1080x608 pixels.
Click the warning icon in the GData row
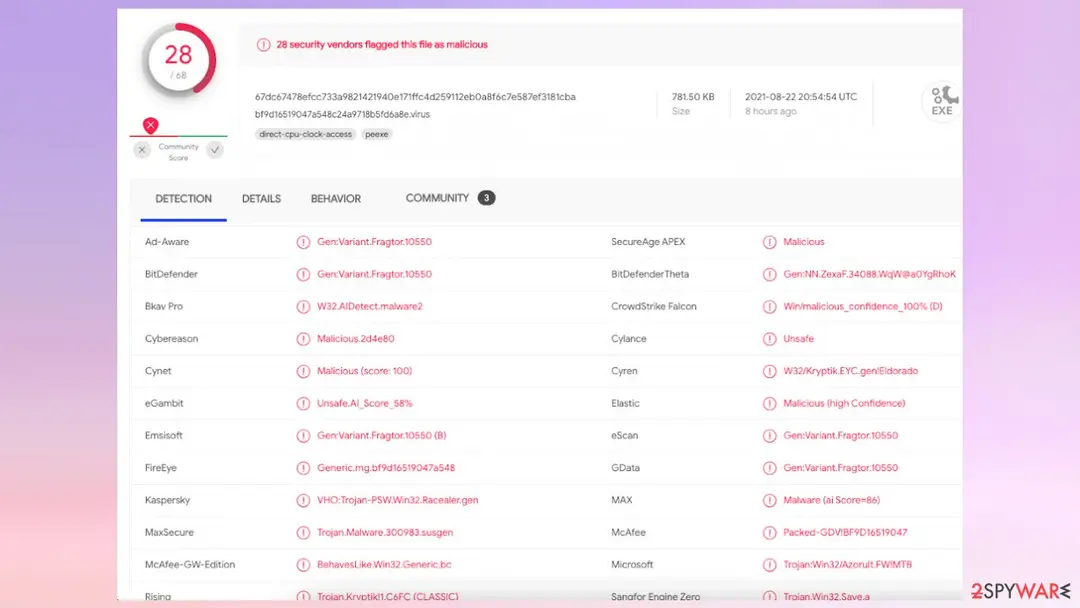(x=769, y=468)
